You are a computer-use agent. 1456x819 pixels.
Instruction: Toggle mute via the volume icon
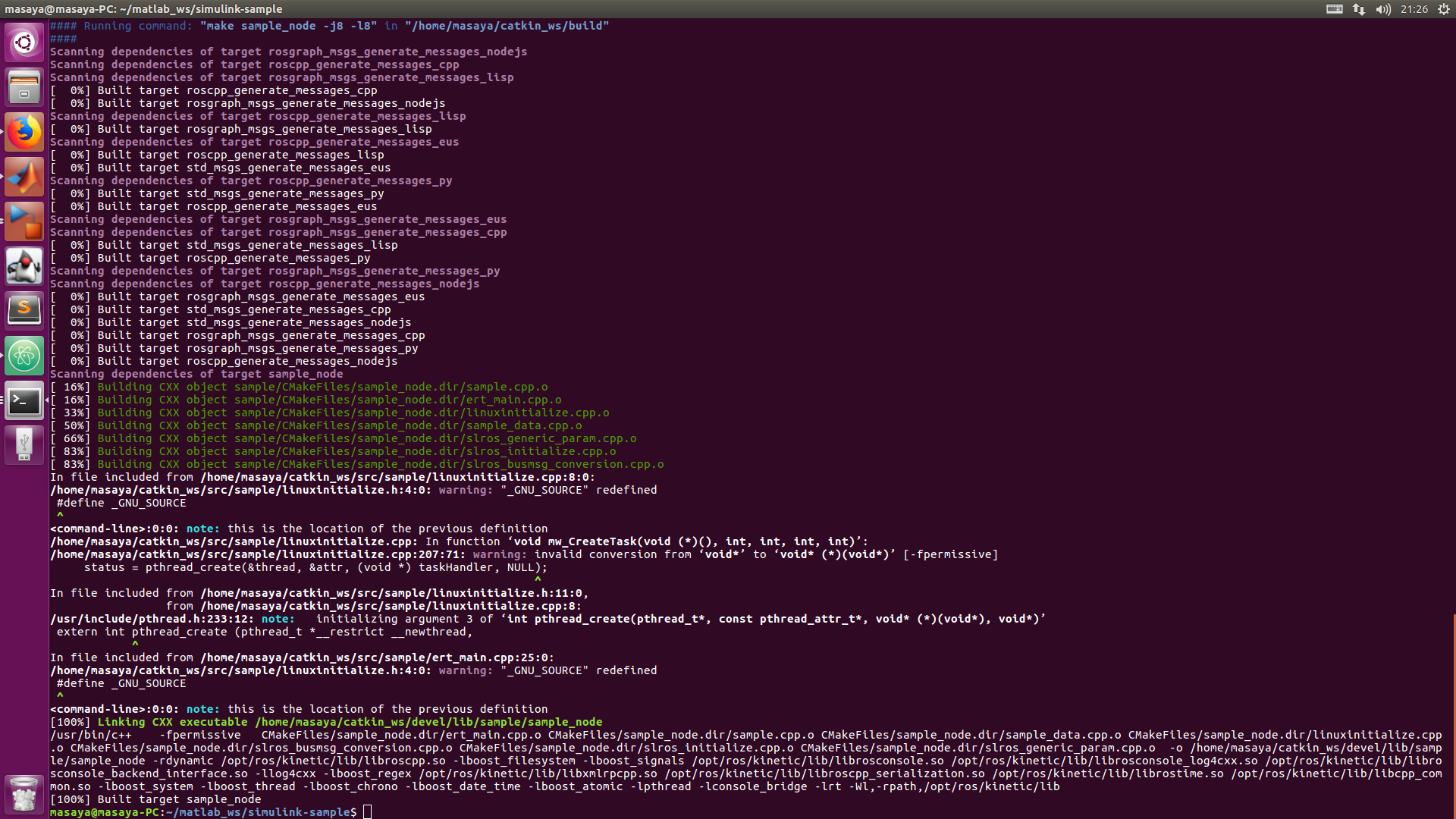(1383, 9)
